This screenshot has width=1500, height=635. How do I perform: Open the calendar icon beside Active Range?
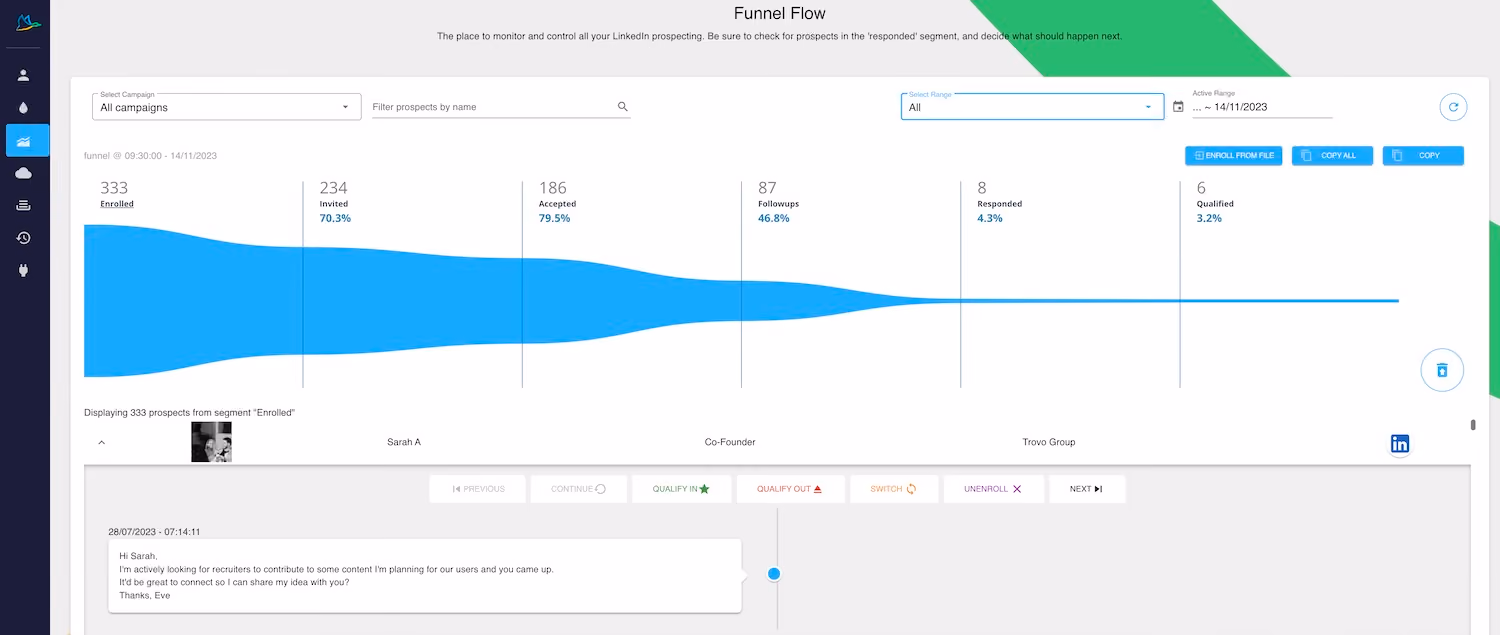1178,107
